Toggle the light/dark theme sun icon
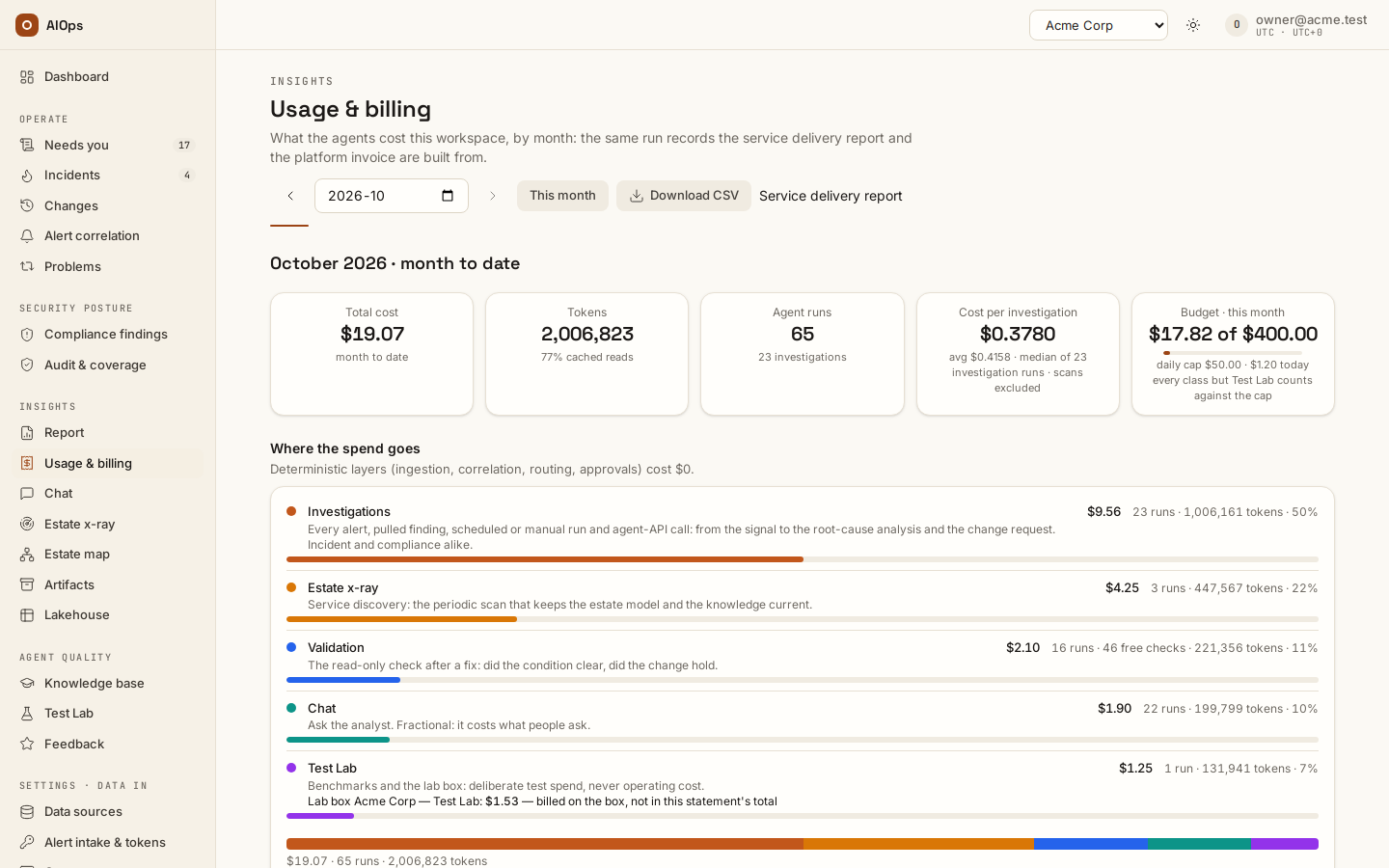This screenshot has width=1389, height=868. point(1193,25)
